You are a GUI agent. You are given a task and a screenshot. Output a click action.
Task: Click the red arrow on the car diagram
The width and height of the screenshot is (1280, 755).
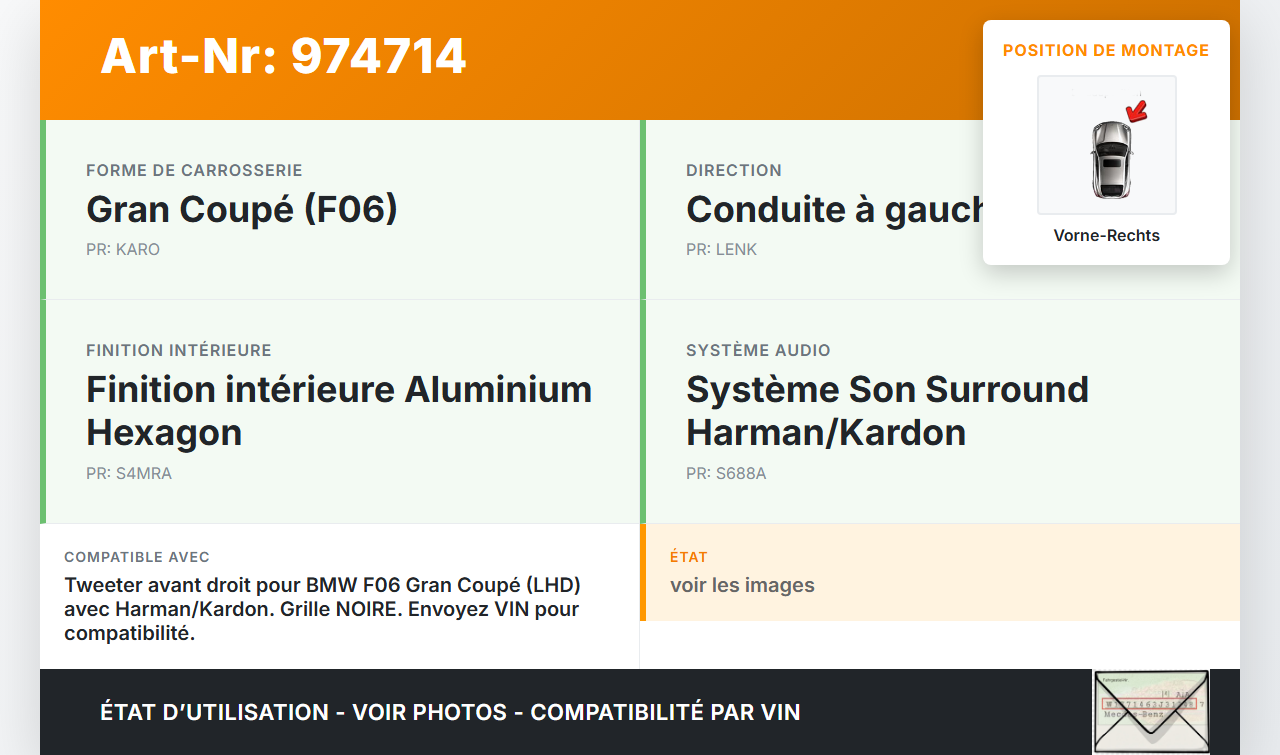(x=1136, y=110)
